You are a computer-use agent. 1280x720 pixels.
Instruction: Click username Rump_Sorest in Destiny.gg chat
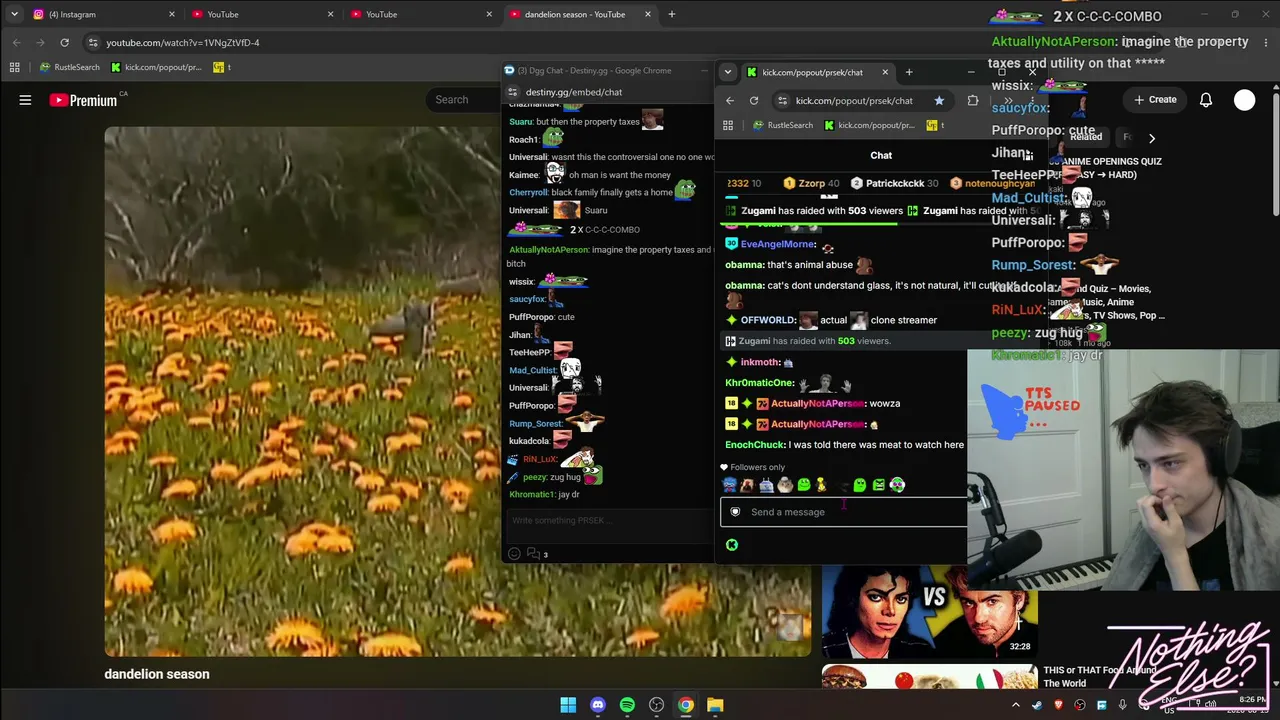coord(536,424)
